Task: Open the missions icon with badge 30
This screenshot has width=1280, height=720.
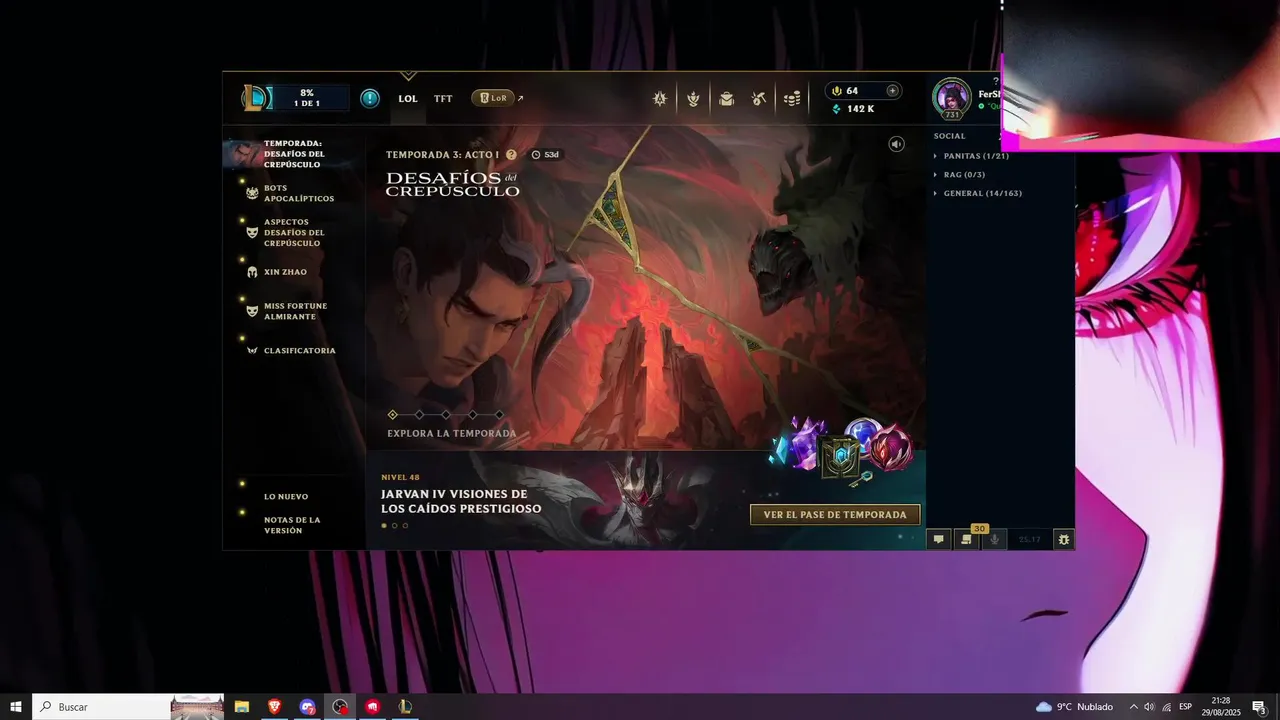Action: (966, 539)
